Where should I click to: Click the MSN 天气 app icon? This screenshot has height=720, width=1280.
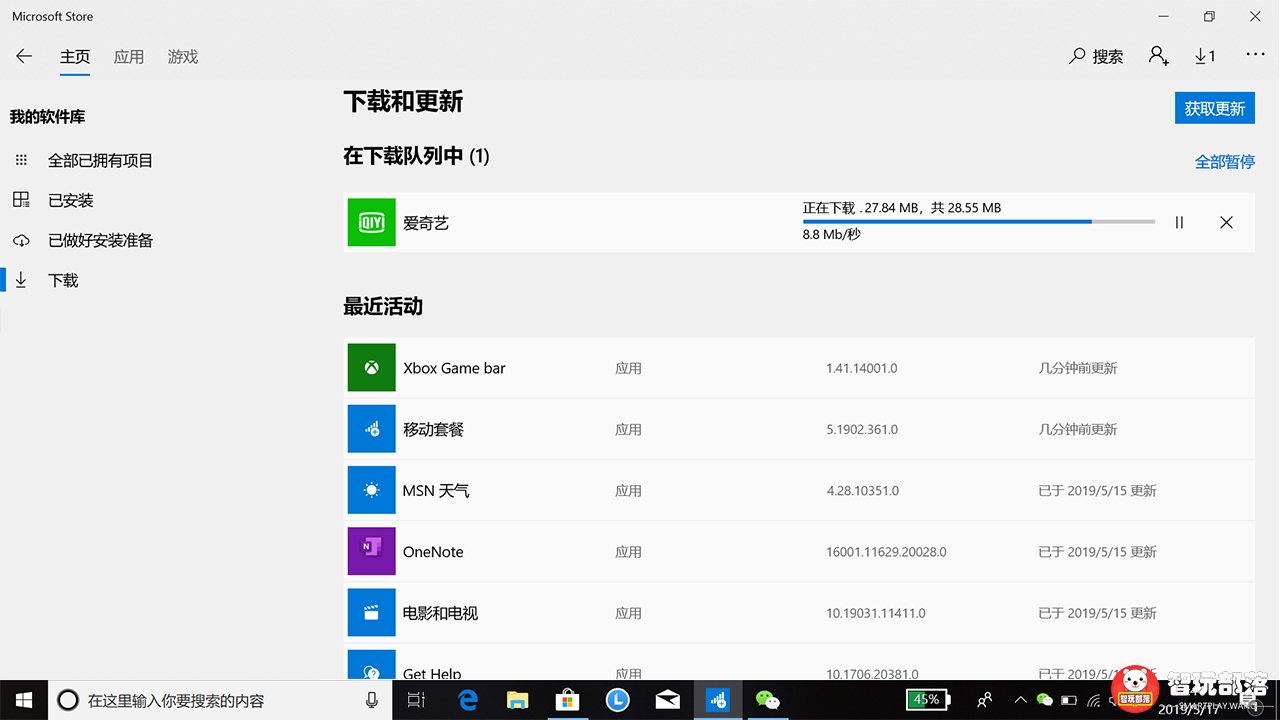(371, 490)
